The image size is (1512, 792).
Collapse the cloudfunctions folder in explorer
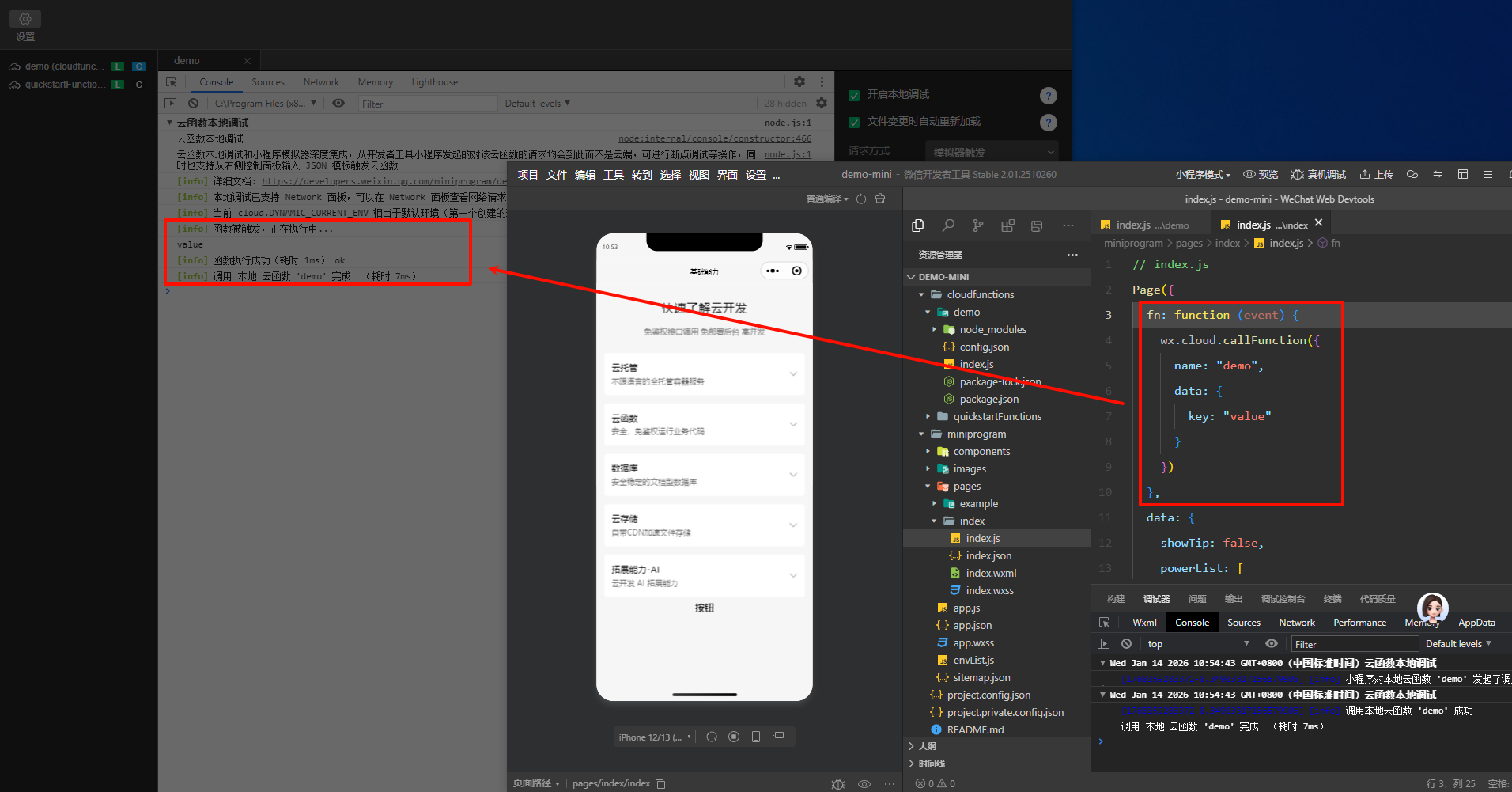(x=921, y=294)
